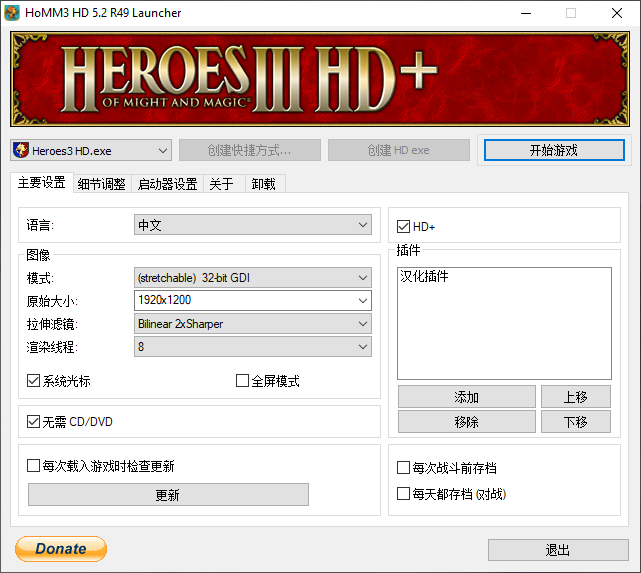641x573 pixels.
Task: Enable 每天都存档 (对战) checkbox
Action: [x=403, y=494]
